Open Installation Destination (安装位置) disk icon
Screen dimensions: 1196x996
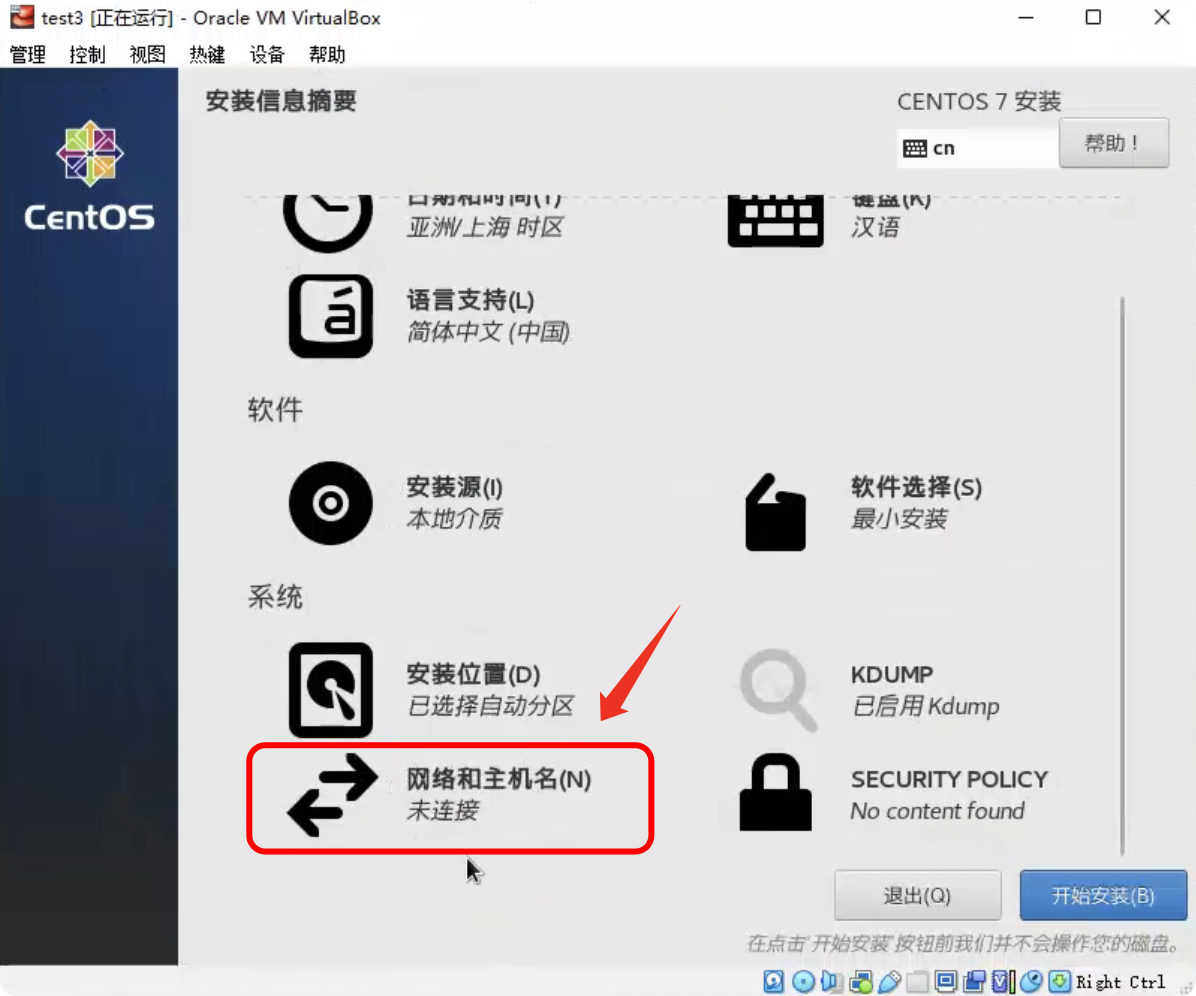pos(330,689)
